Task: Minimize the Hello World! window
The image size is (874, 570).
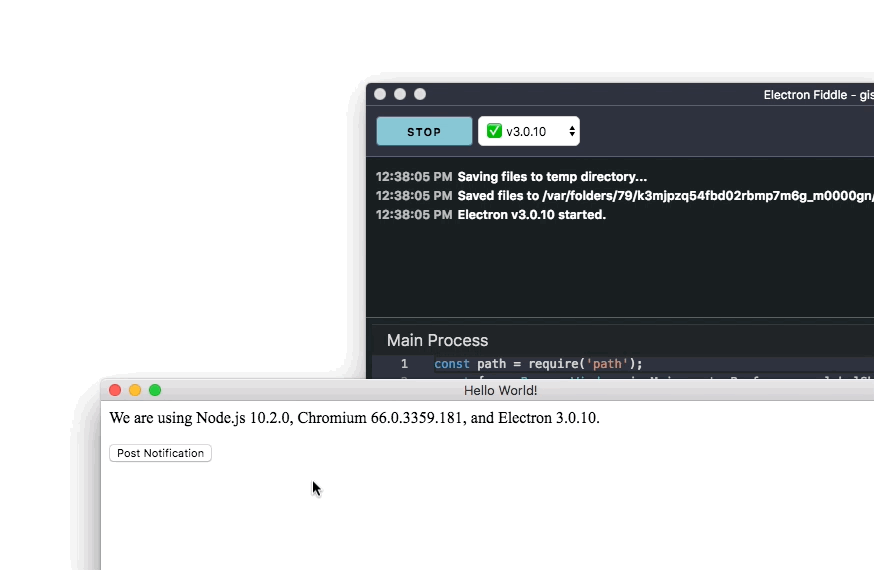Action: (135, 390)
